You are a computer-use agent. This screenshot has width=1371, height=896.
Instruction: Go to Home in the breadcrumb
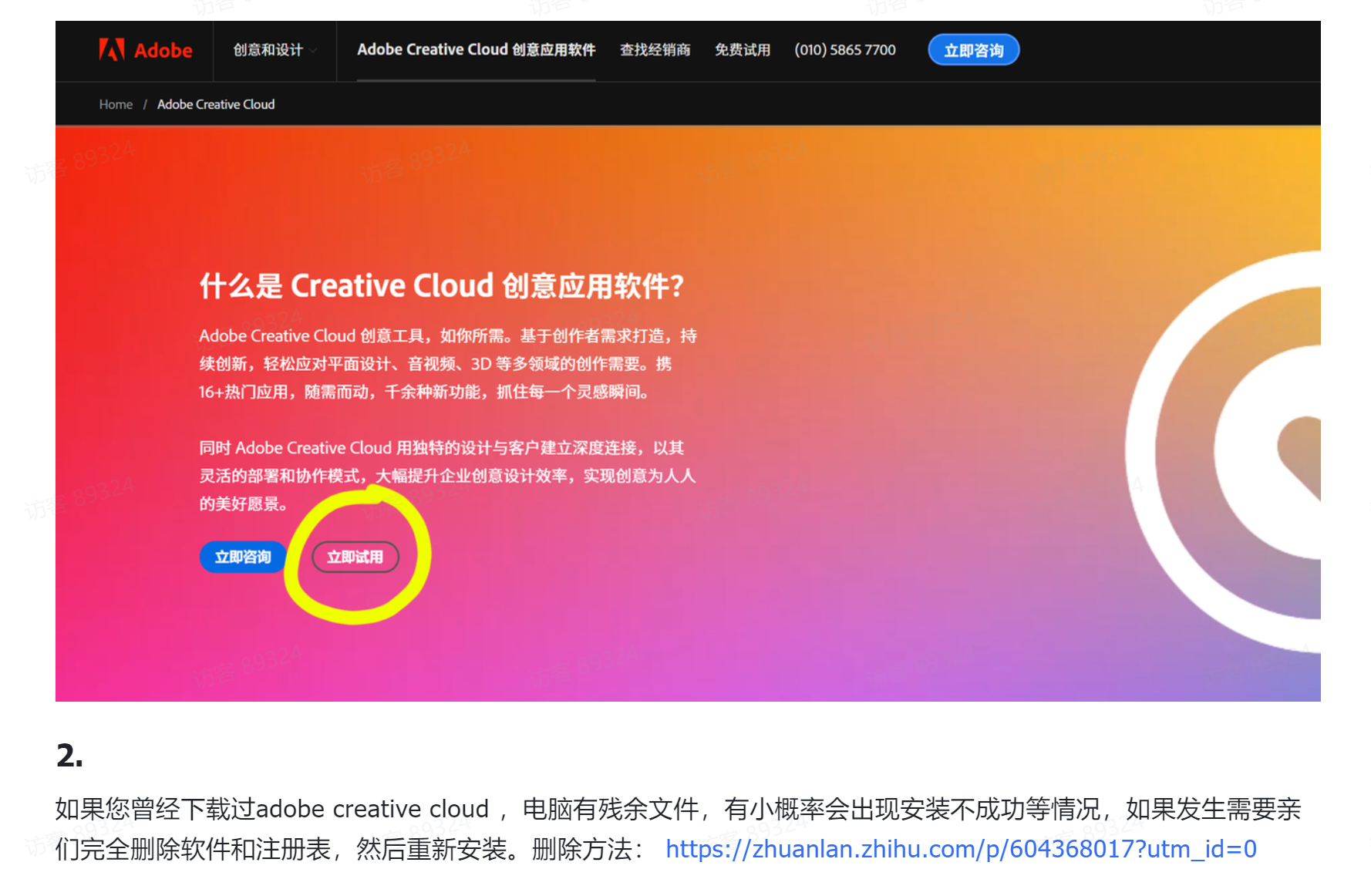pos(116,104)
